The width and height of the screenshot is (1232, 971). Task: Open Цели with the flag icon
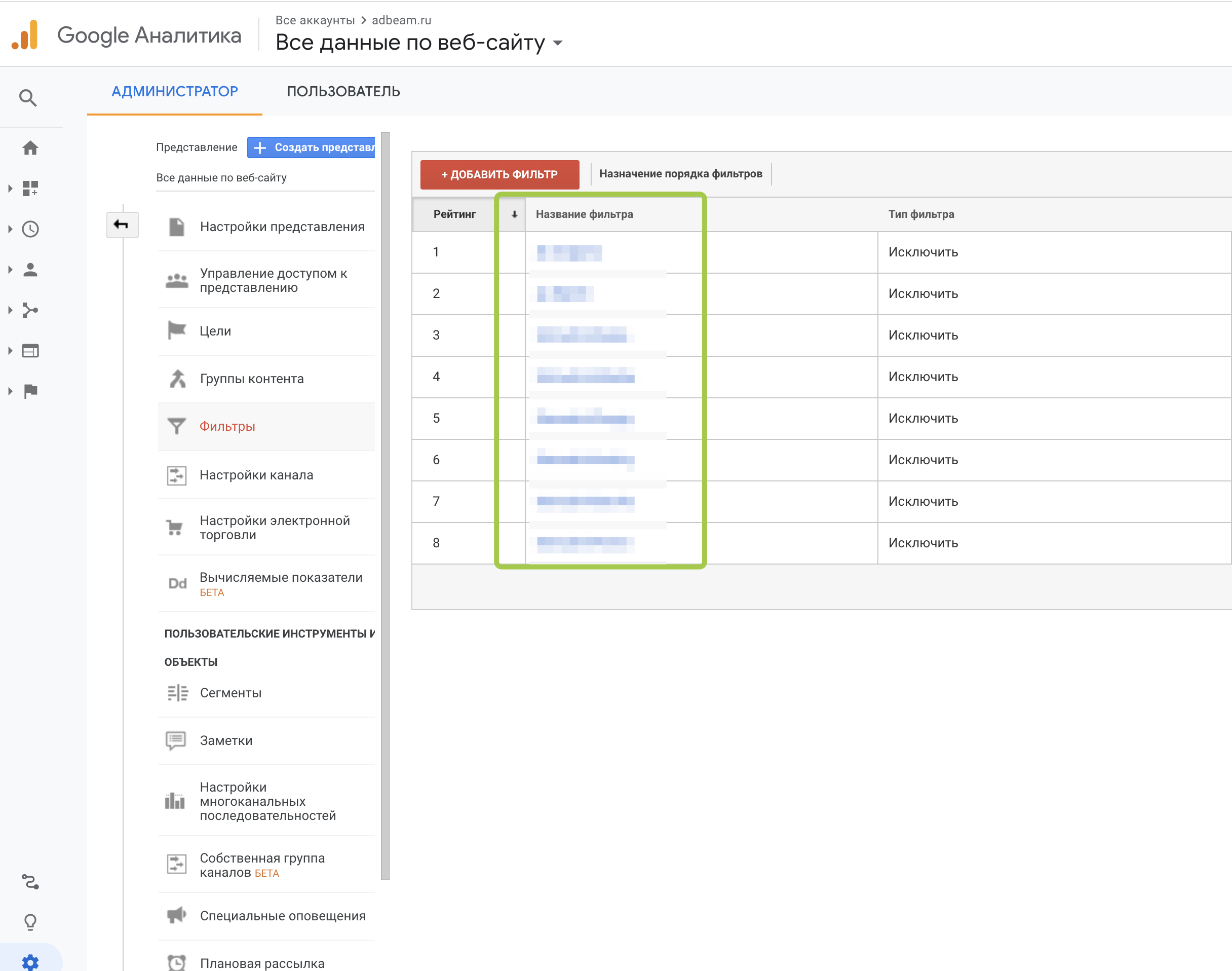(215, 331)
